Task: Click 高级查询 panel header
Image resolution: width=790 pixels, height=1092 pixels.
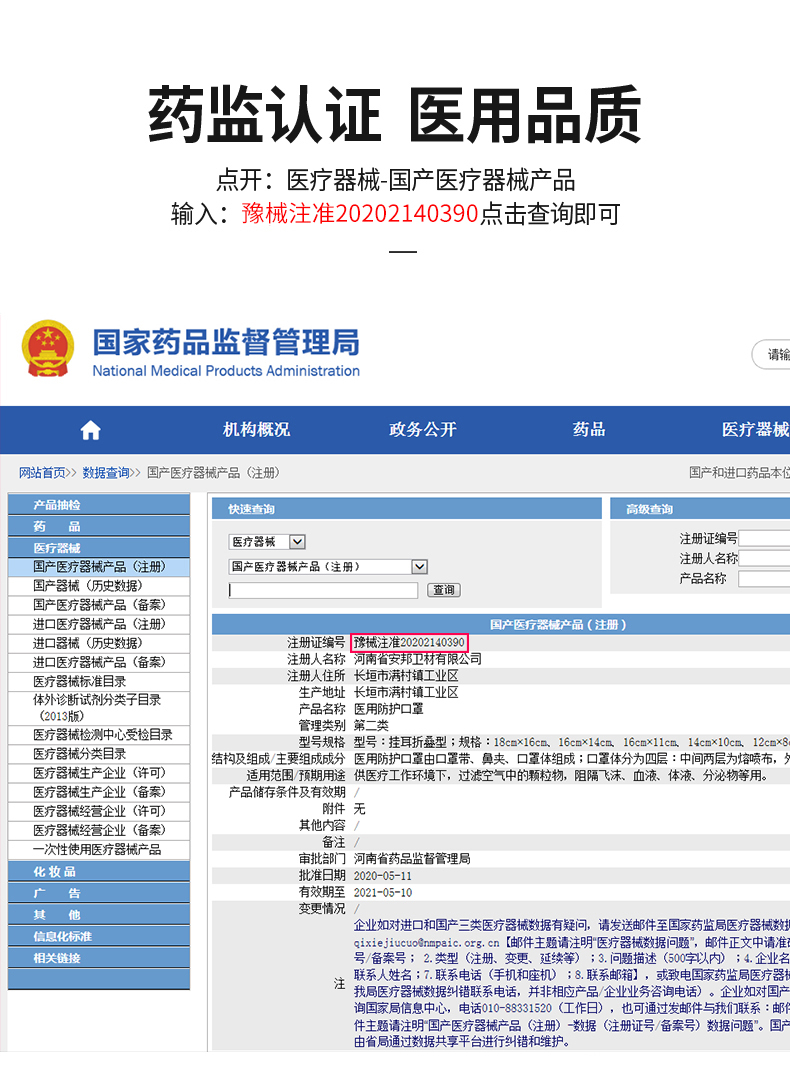Action: pyautogui.click(x=700, y=509)
